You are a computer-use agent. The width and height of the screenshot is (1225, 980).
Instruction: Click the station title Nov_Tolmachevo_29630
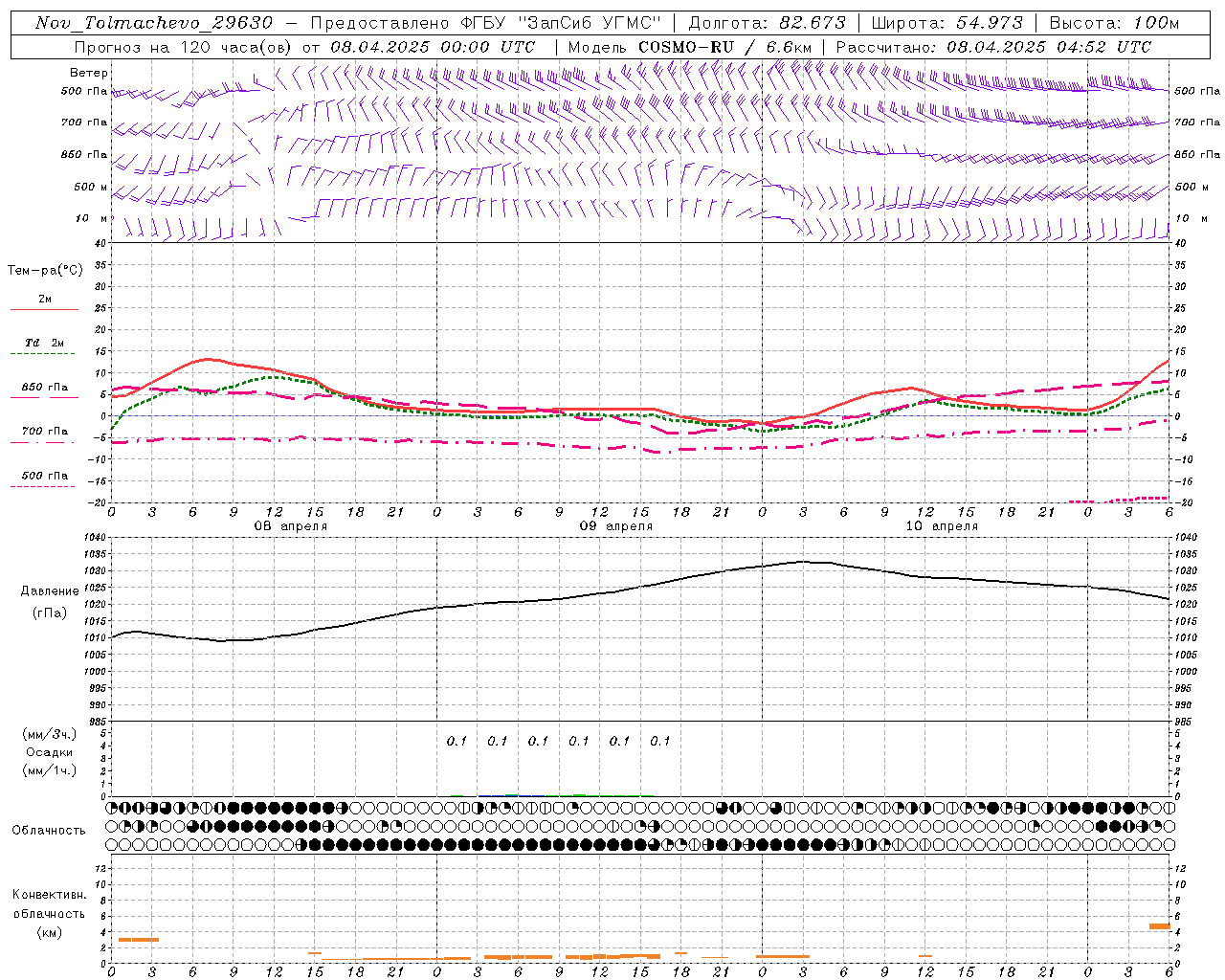click(x=153, y=23)
